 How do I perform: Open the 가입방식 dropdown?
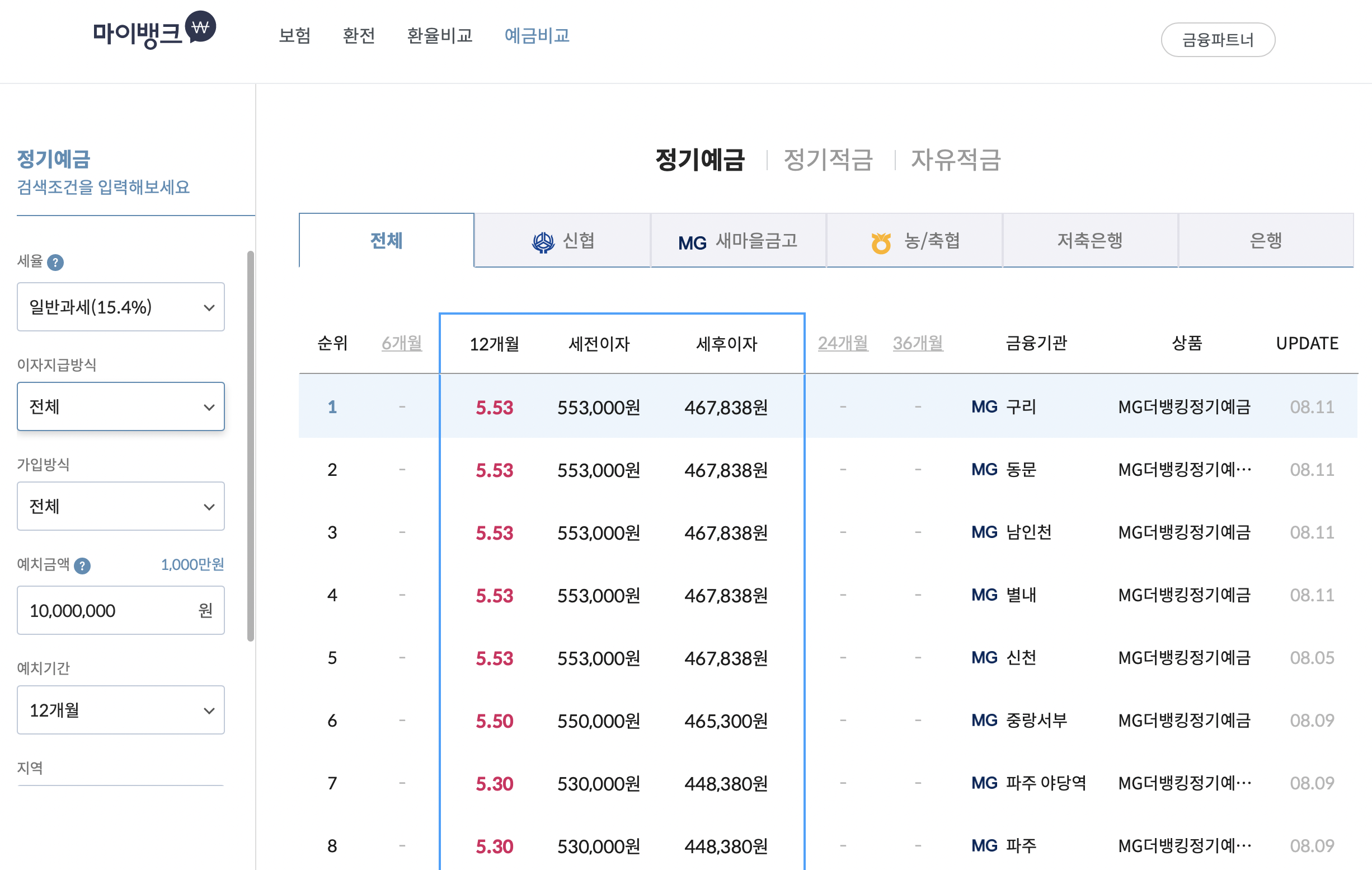point(121,506)
